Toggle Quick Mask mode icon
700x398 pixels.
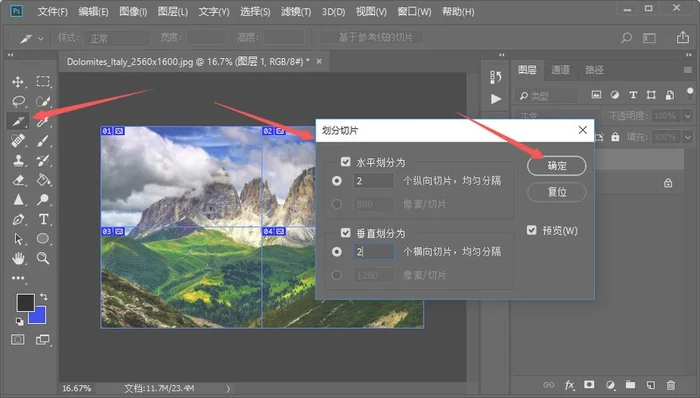(18, 340)
